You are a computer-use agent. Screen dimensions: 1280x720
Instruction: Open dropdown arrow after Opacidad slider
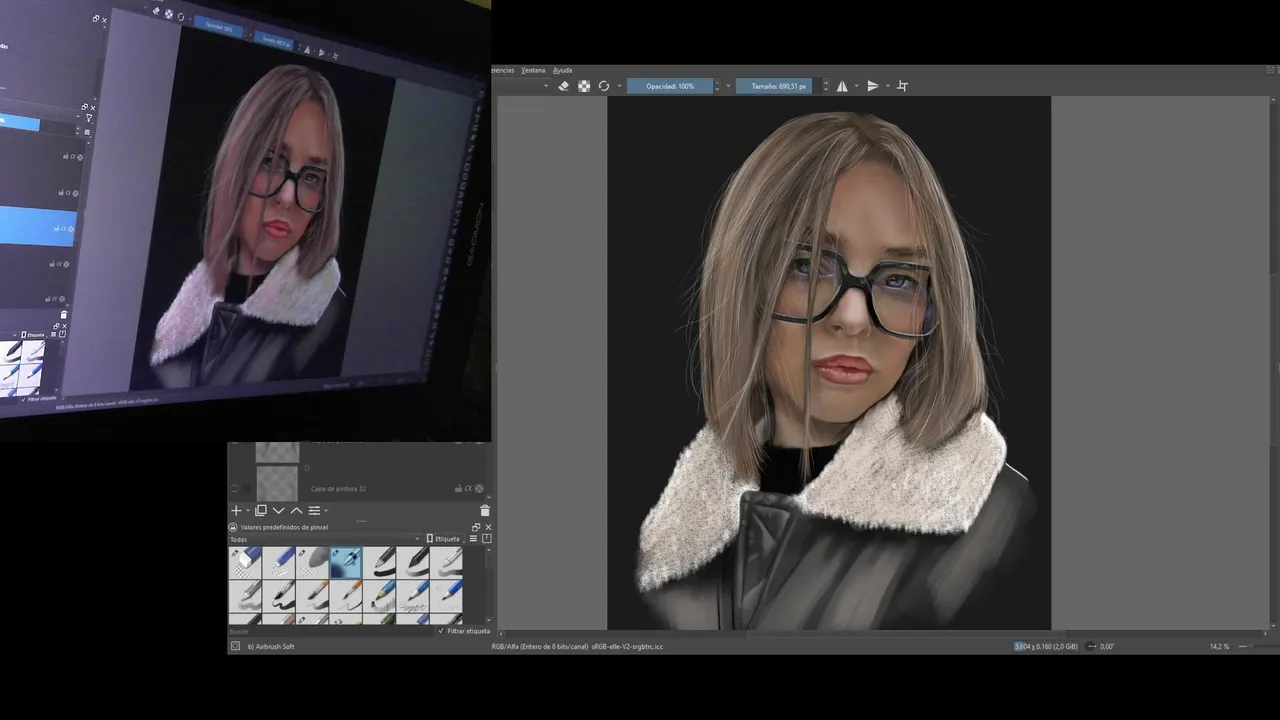click(x=727, y=86)
